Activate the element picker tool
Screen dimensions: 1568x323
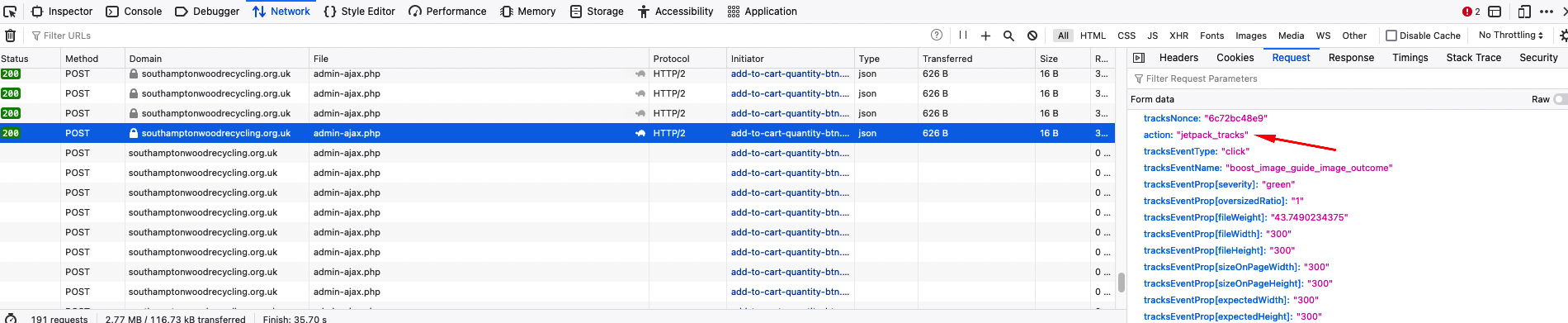[10, 12]
